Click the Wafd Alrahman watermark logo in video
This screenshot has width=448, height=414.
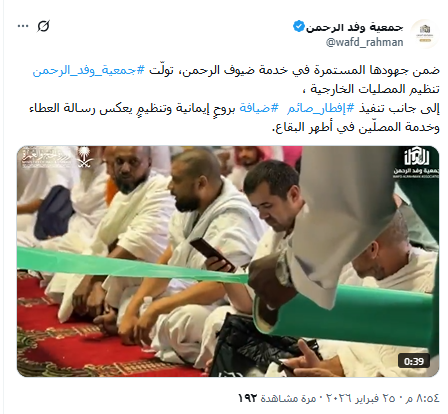click(417, 163)
